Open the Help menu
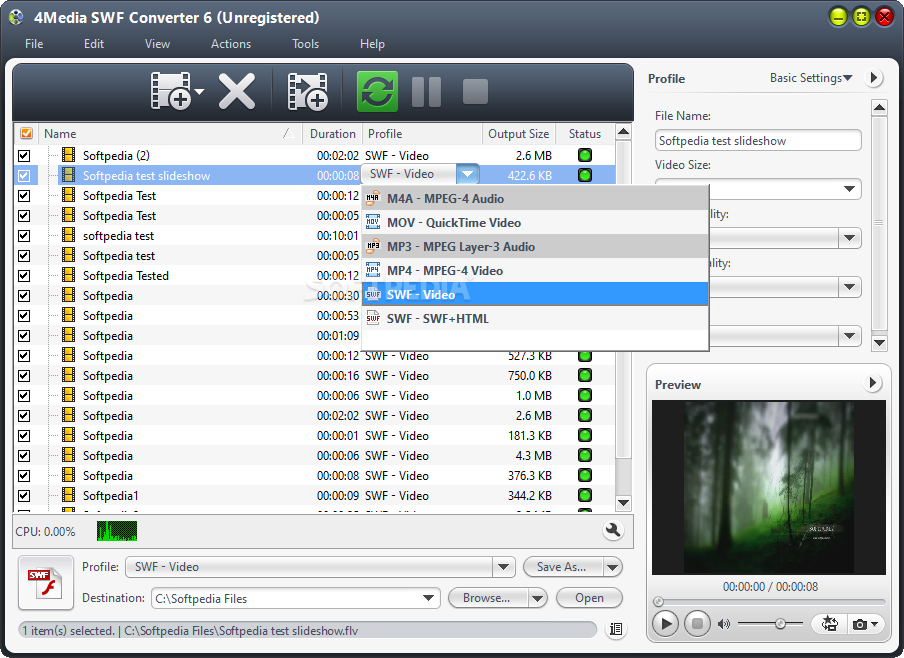 (372, 44)
